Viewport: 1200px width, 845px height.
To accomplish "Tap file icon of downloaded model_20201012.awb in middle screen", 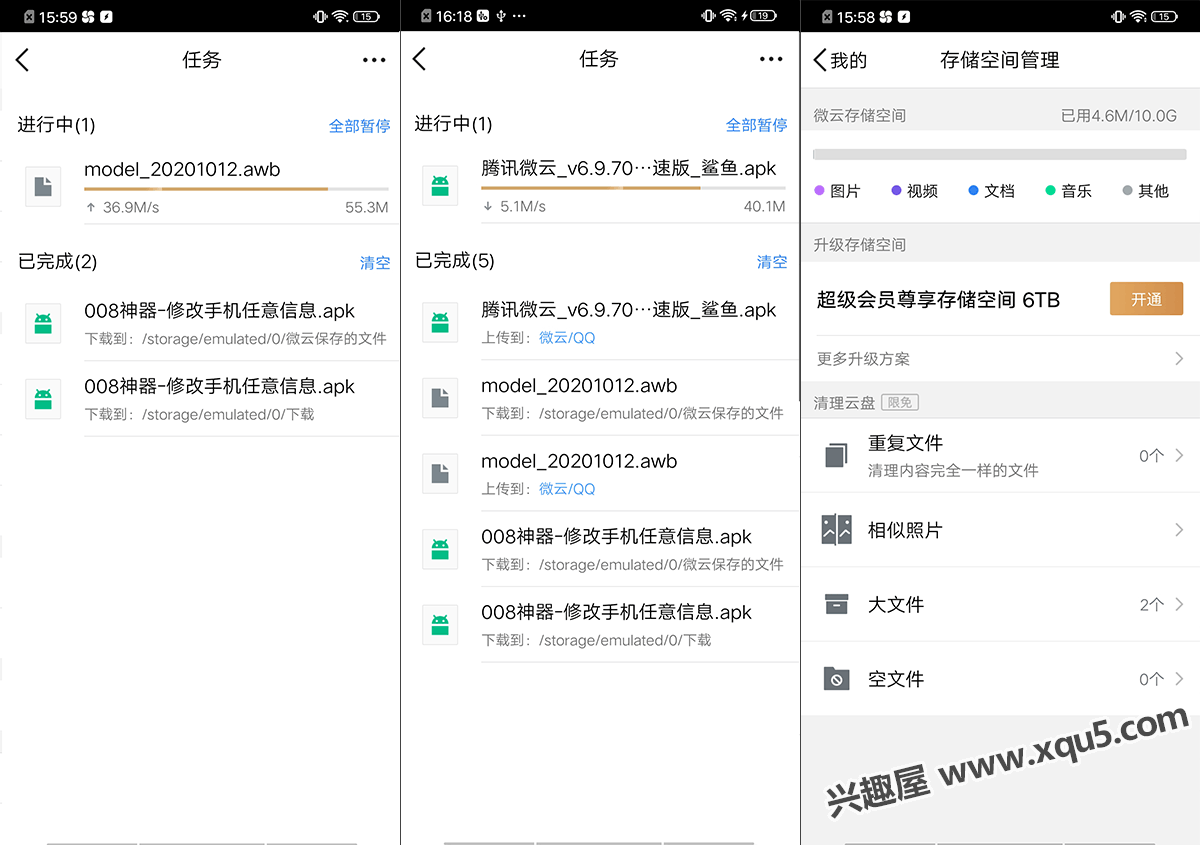I will (440, 398).
